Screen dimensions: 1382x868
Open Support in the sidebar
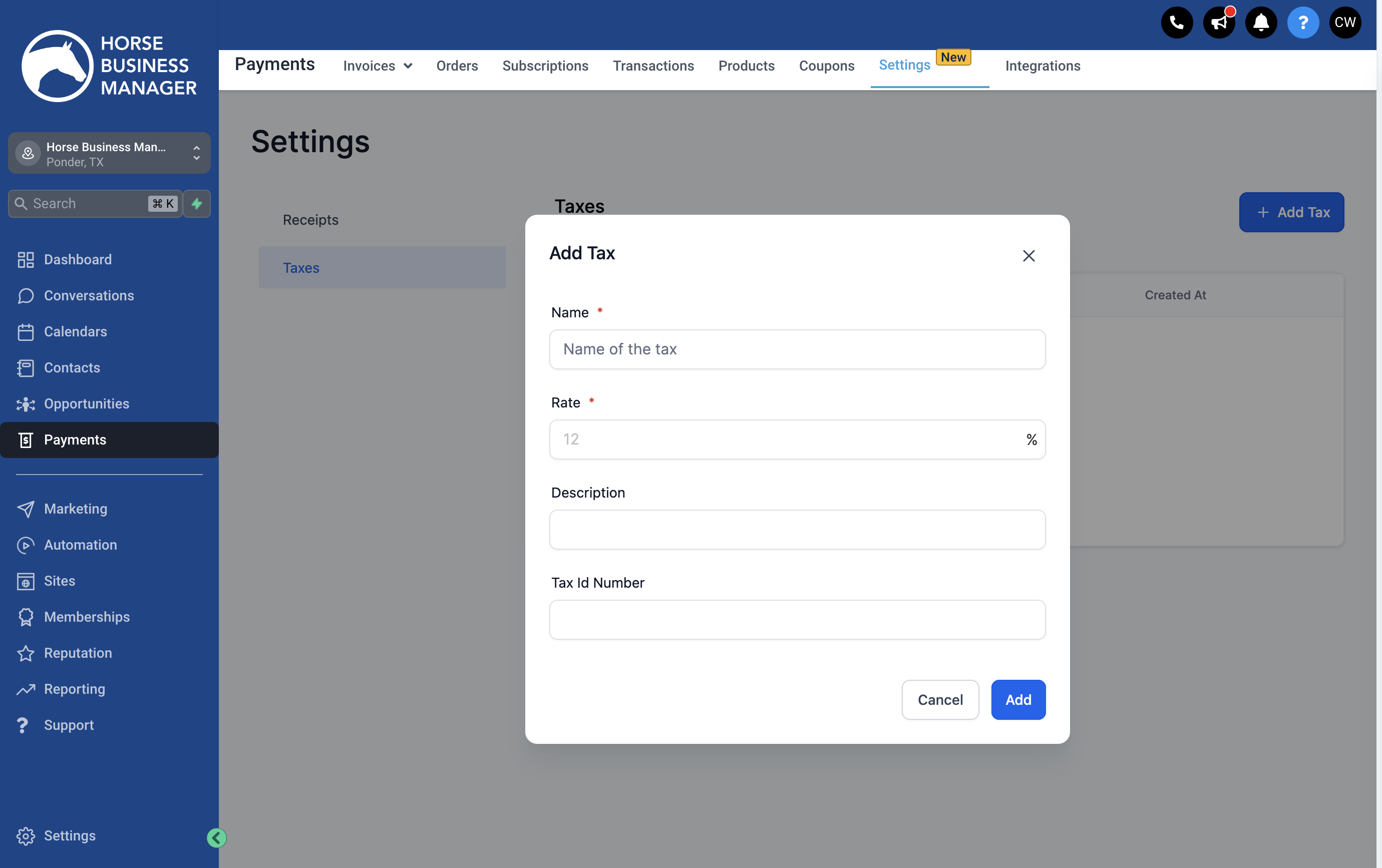point(109,725)
